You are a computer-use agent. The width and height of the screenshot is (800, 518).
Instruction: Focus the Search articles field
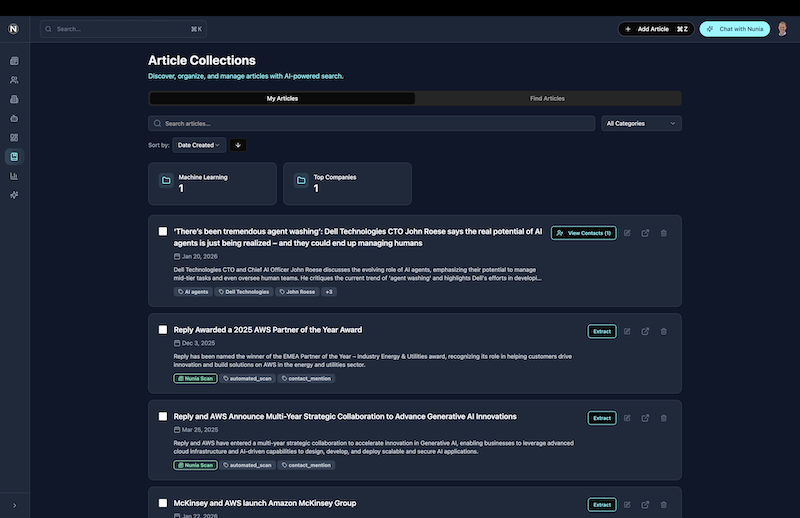pyautogui.click(x=371, y=124)
